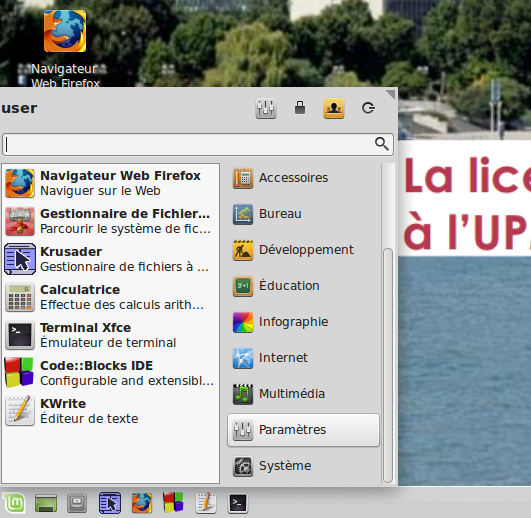531x518 pixels.
Task: Click the show desktop icon in panel
Action: 46,503
